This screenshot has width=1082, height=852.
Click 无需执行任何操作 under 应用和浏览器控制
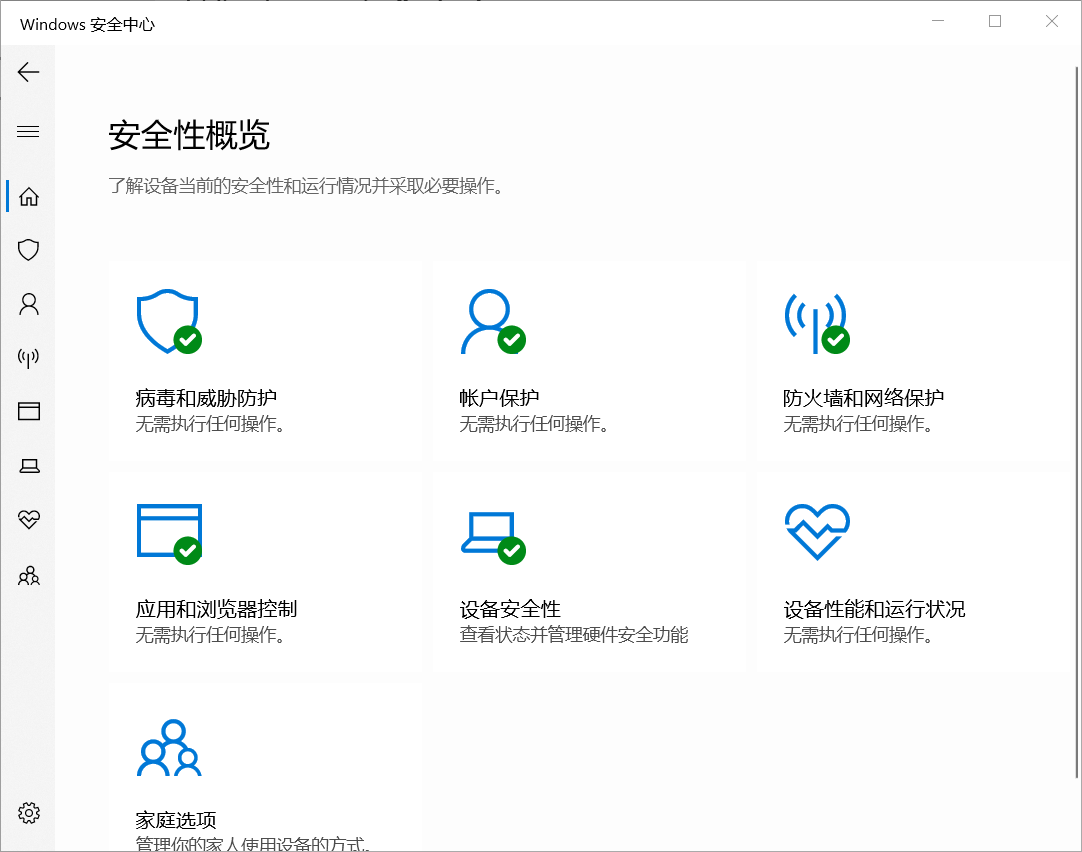[x=210, y=635]
